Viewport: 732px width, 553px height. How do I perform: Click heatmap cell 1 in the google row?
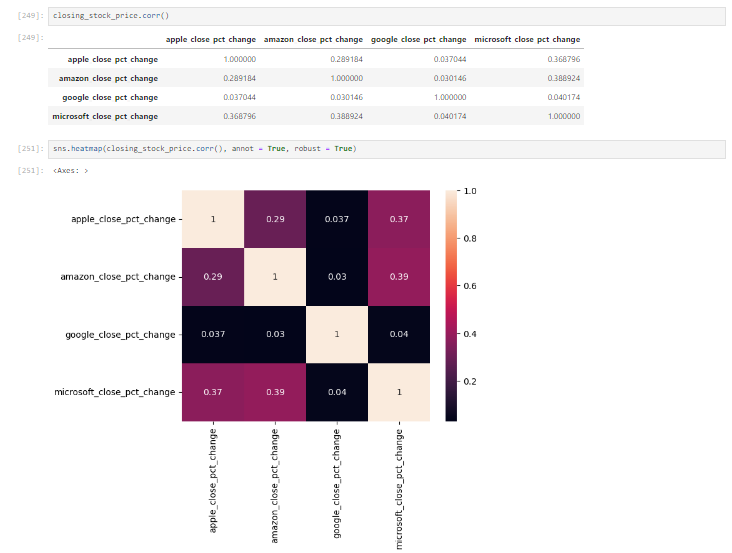[x=337, y=334]
